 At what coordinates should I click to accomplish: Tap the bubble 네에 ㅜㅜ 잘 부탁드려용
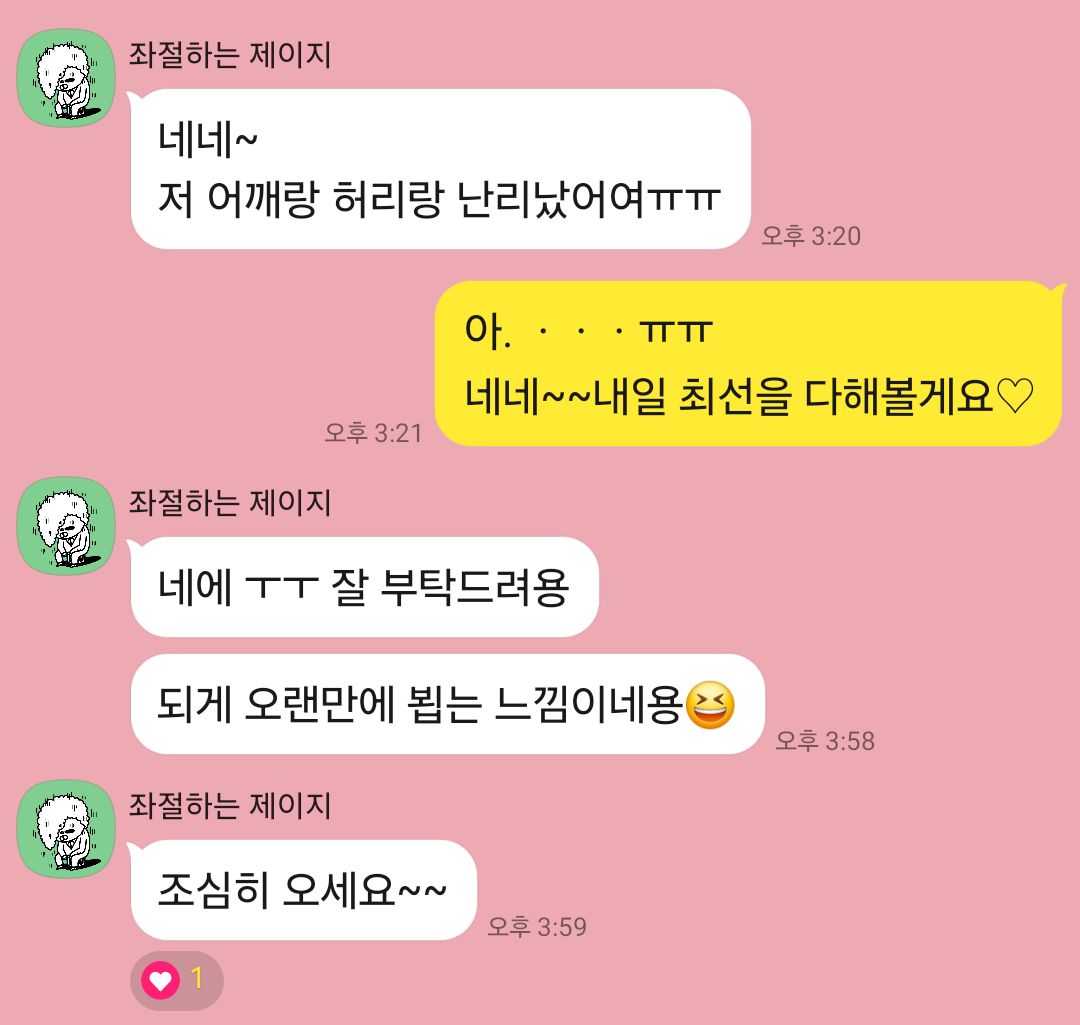[364, 587]
